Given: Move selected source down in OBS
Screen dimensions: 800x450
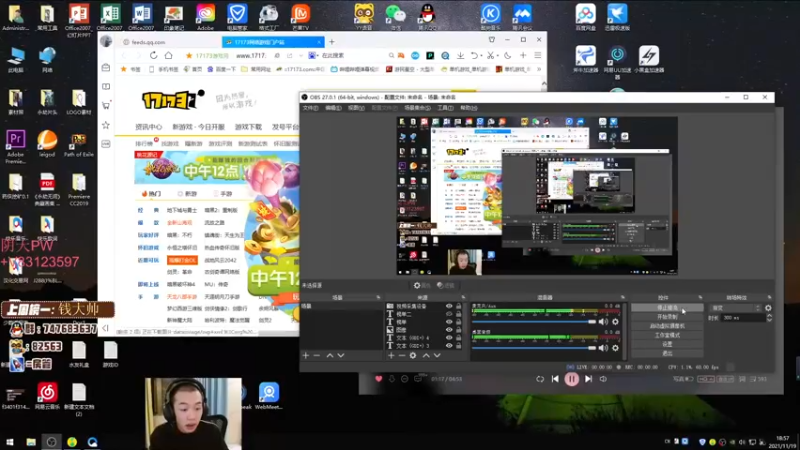Looking at the screenshot, I should point(437,355).
